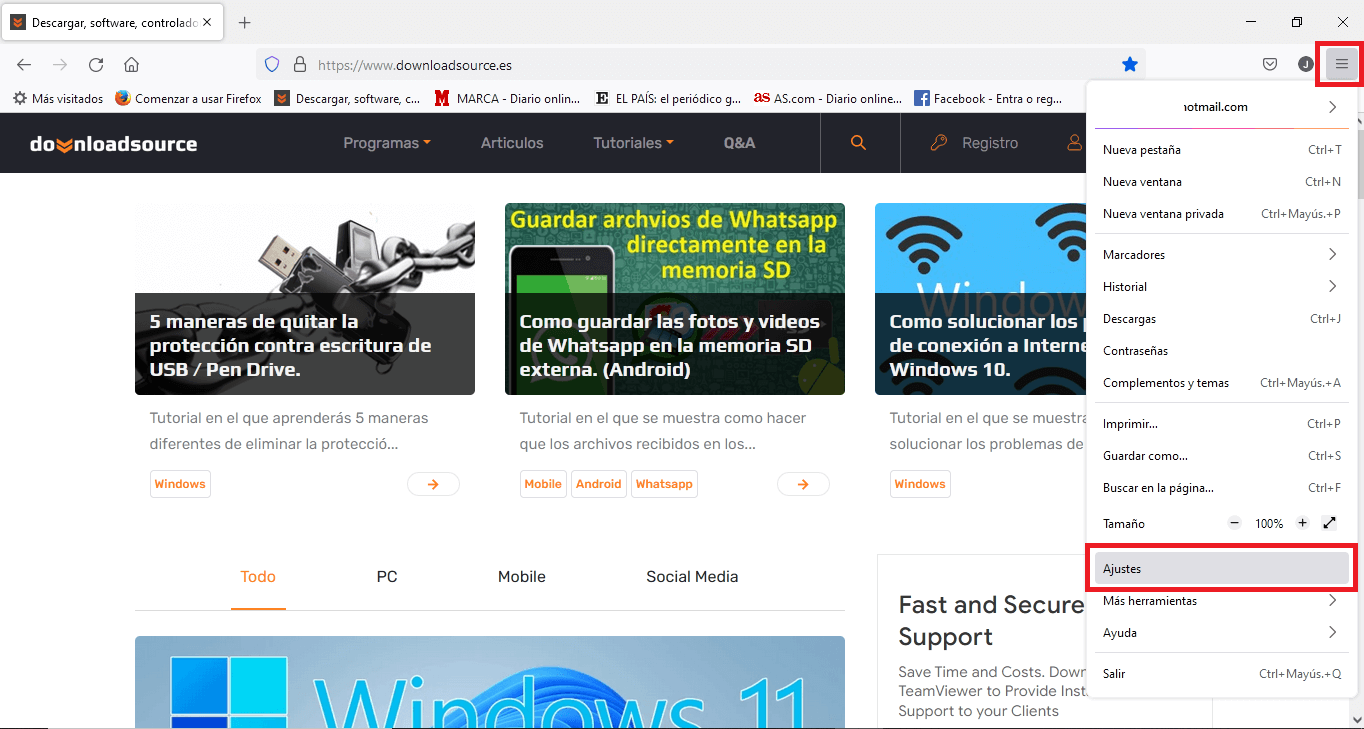Screen dimensions: 1364x729
Task: Open the USB write protection article thumbnail
Action: point(305,299)
